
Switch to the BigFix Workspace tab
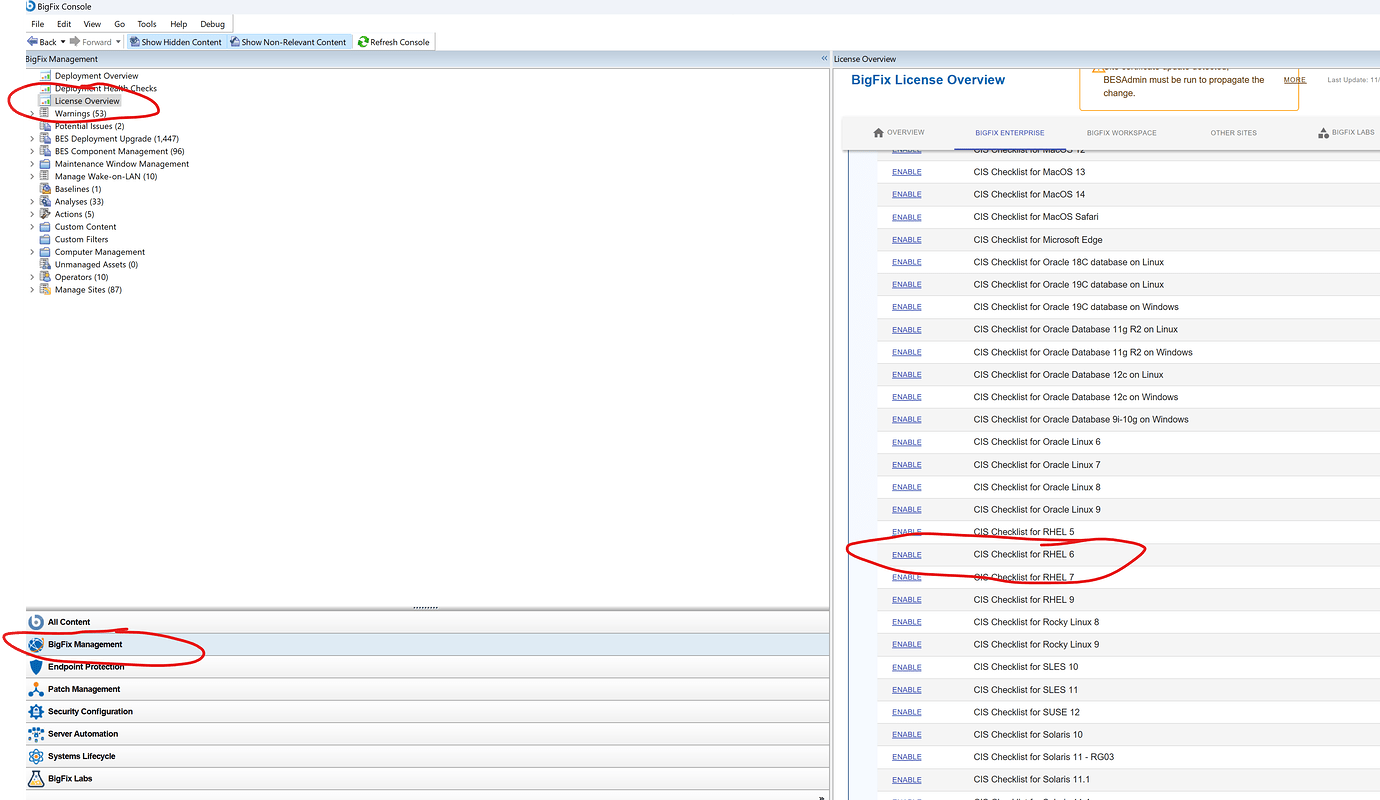1122,133
